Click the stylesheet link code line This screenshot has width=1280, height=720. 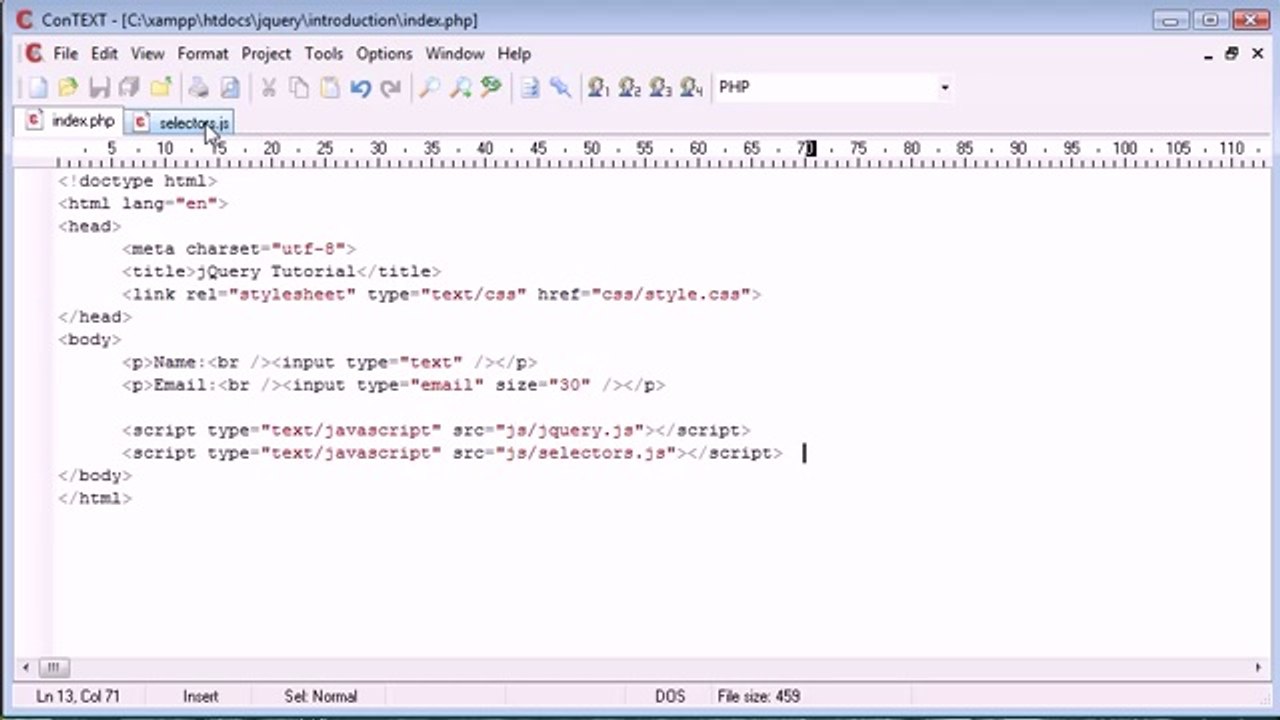442,294
